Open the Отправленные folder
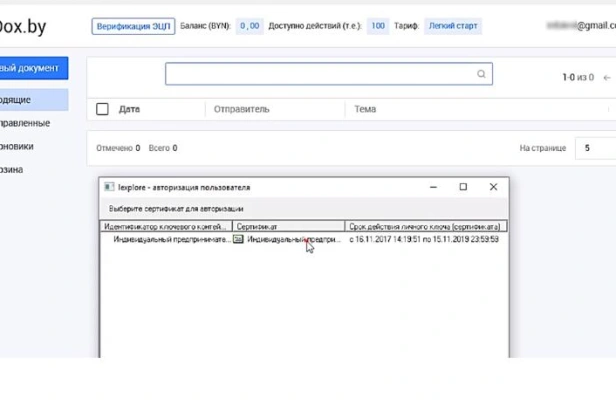This screenshot has width=616, height=405. [x=25, y=123]
